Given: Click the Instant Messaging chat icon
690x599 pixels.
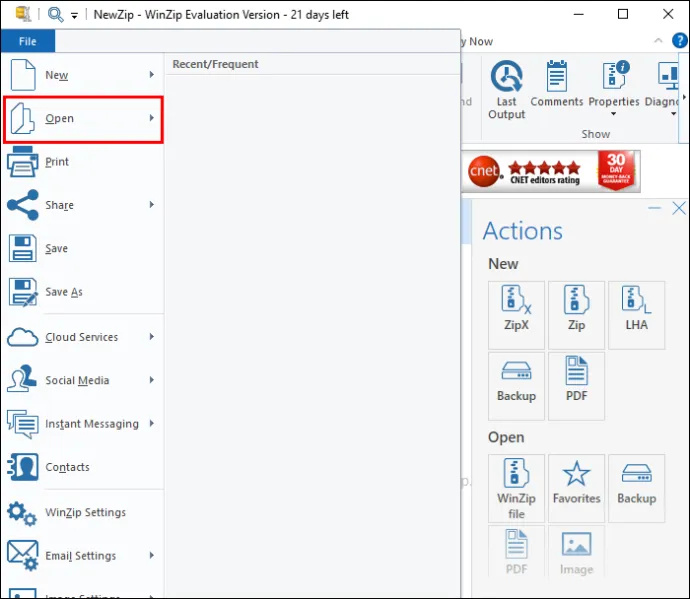Looking at the screenshot, I should tap(22, 423).
